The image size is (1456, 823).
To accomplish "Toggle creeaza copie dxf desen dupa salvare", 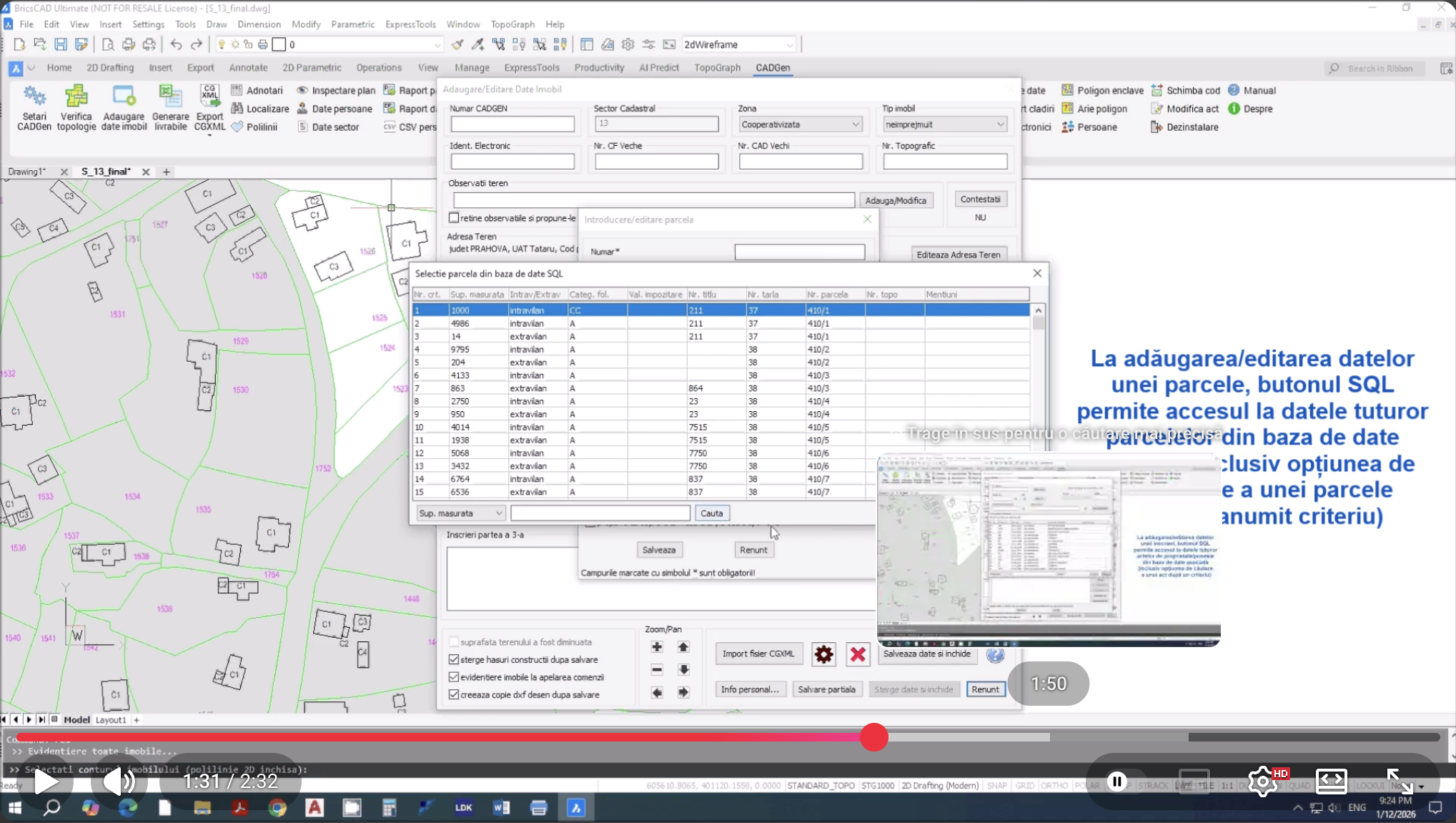I will (x=454, y=694).
